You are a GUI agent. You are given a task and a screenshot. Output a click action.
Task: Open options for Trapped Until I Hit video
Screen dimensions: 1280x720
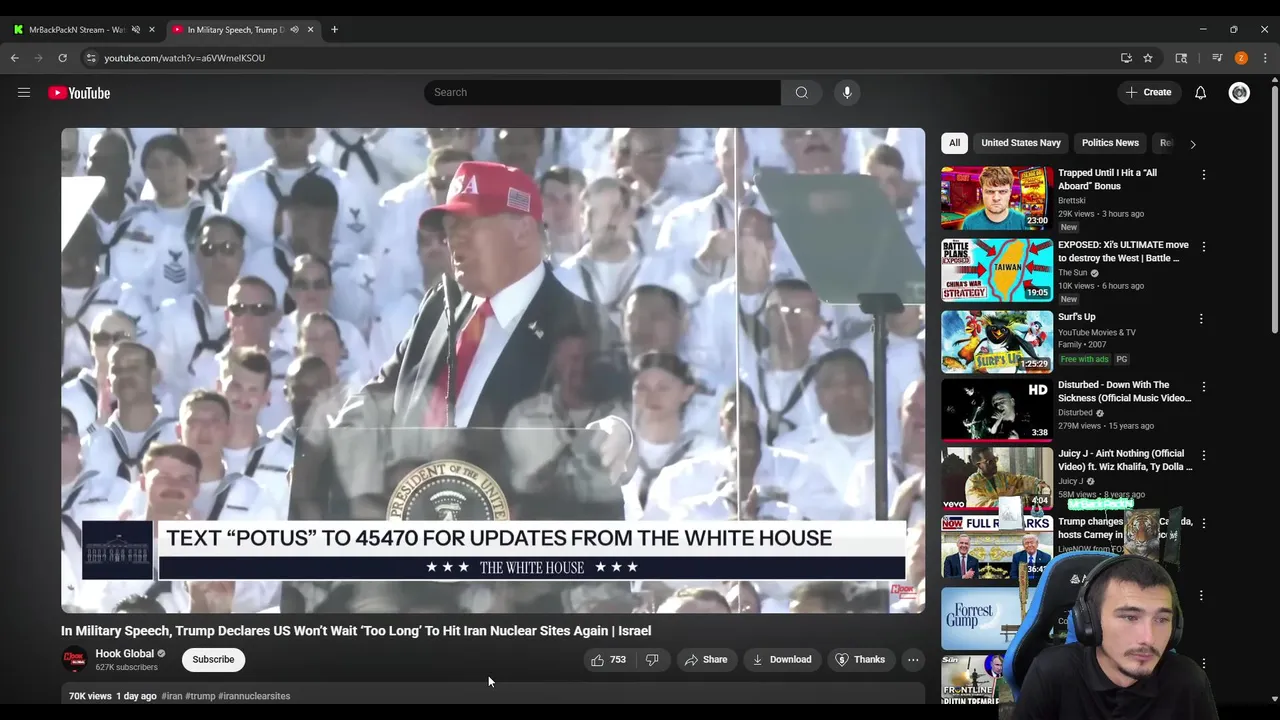click(1203, 174)
